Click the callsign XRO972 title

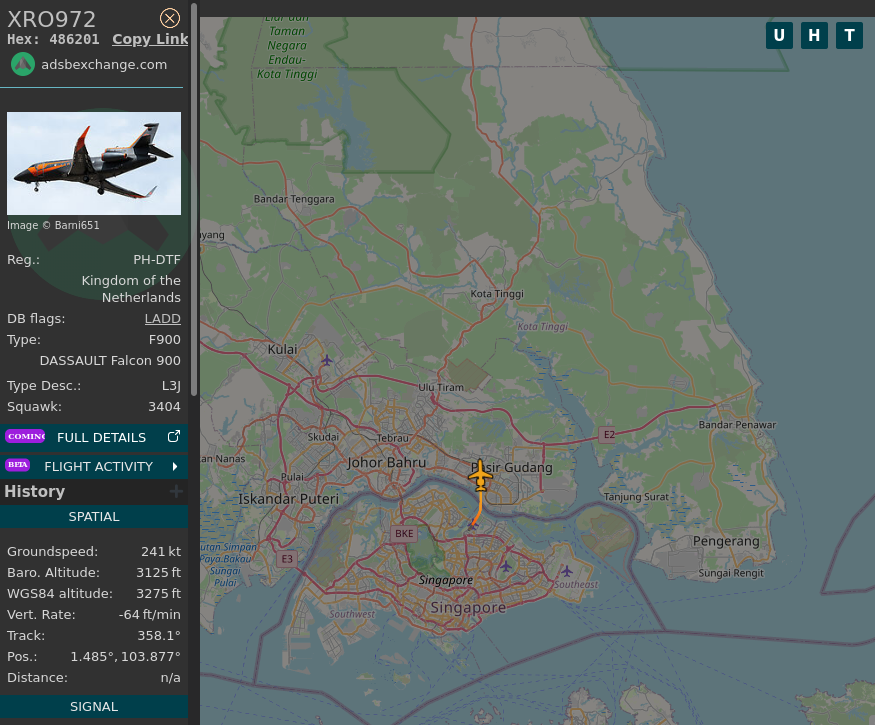pos(51,20)
